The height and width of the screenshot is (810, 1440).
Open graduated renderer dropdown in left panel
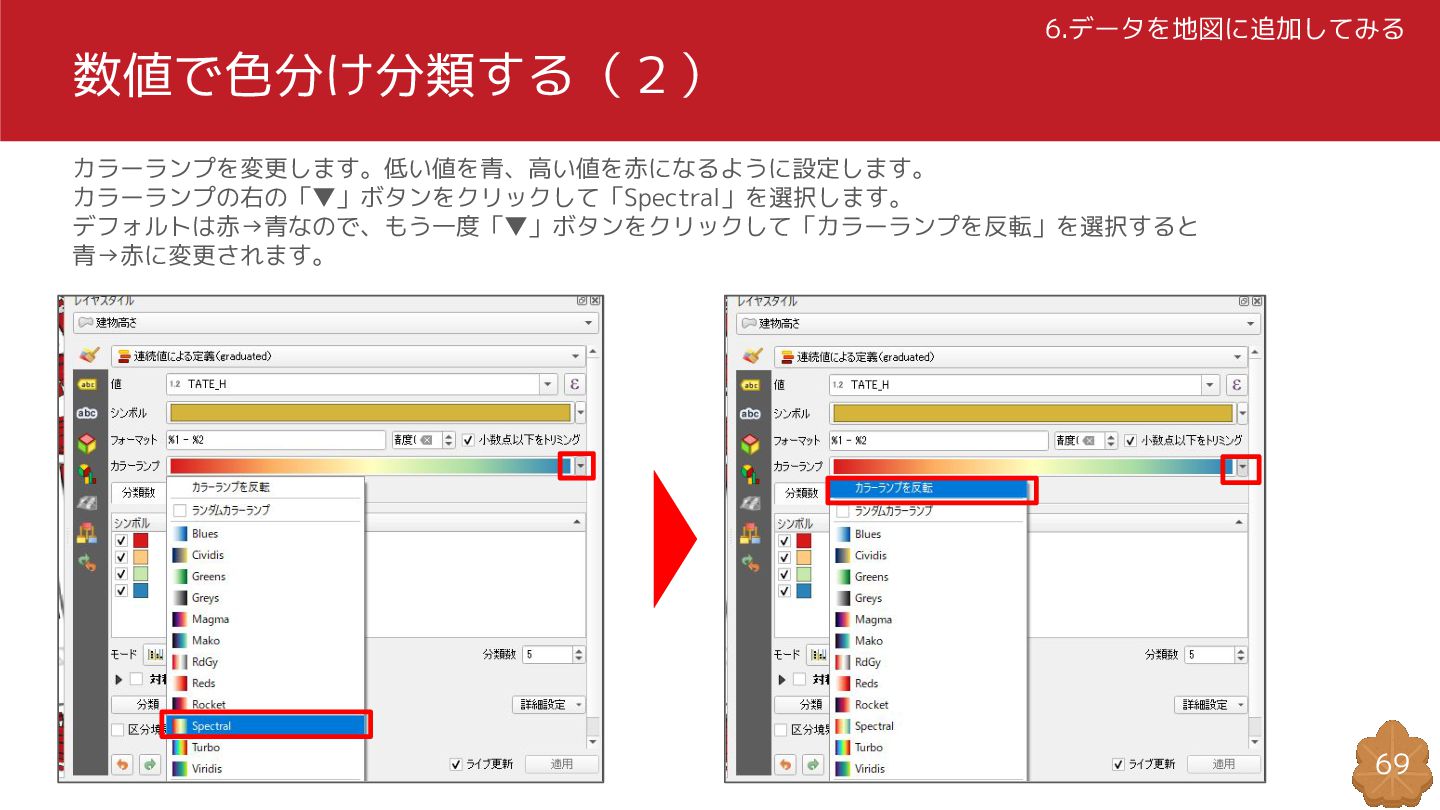[347, 356]
